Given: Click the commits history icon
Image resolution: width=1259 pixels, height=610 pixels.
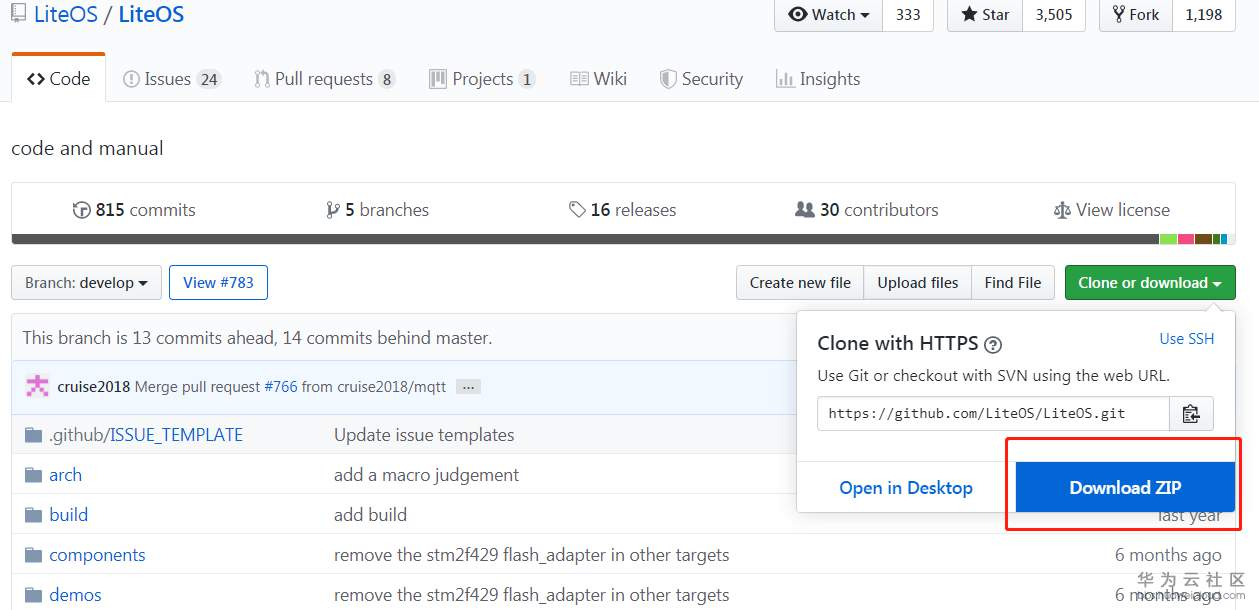Looking at the screenshot, I should pyautogui.click(x=82, y=210).
